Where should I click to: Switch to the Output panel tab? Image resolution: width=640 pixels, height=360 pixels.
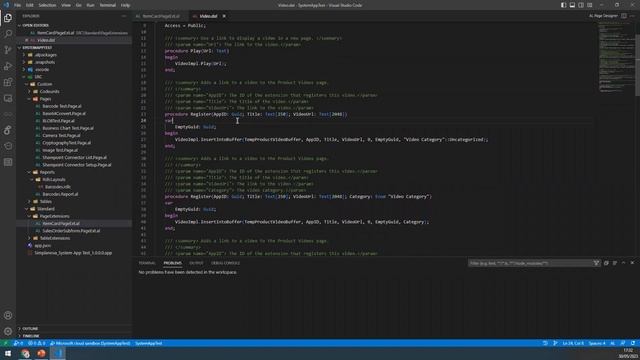(x=196, y=263)
